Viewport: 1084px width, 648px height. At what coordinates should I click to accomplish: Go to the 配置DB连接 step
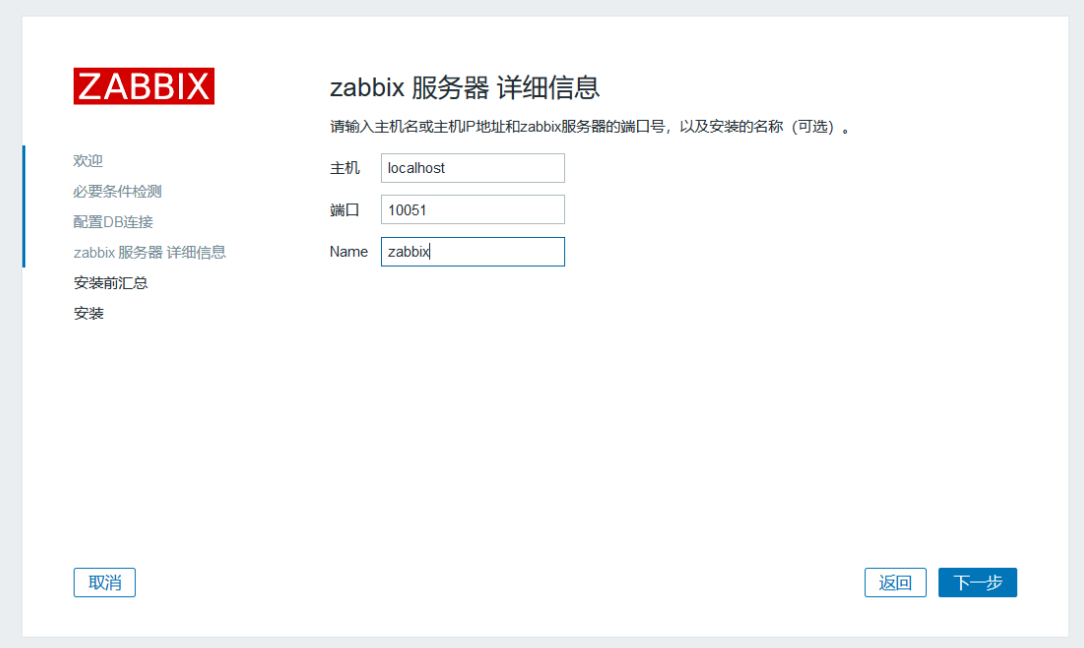(113, 221)
